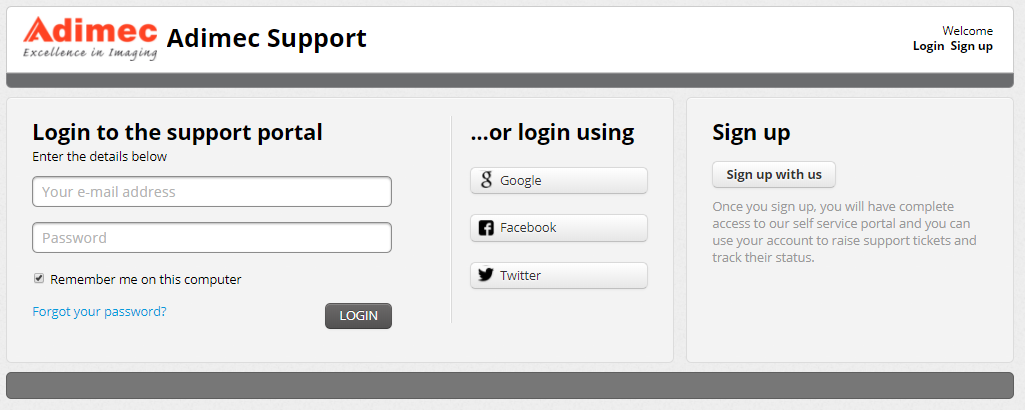Image resolution: width=1025 pixels, height=410 pixels.
Task: Click the Google 'g' icon
Action: point(486,180)
